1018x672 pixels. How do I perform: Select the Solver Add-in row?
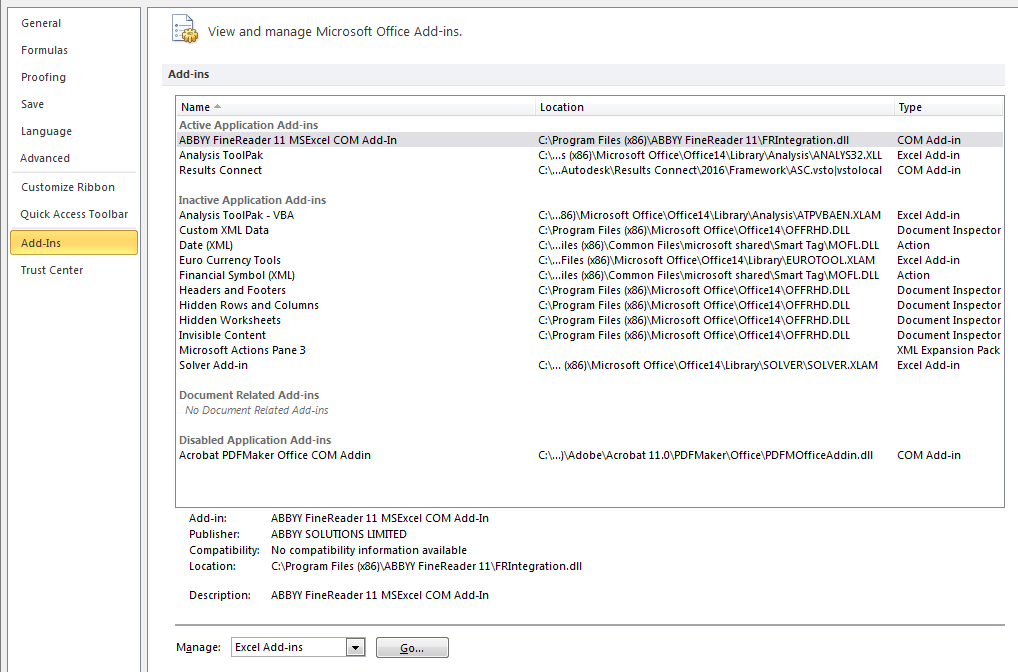pos(590,365)
